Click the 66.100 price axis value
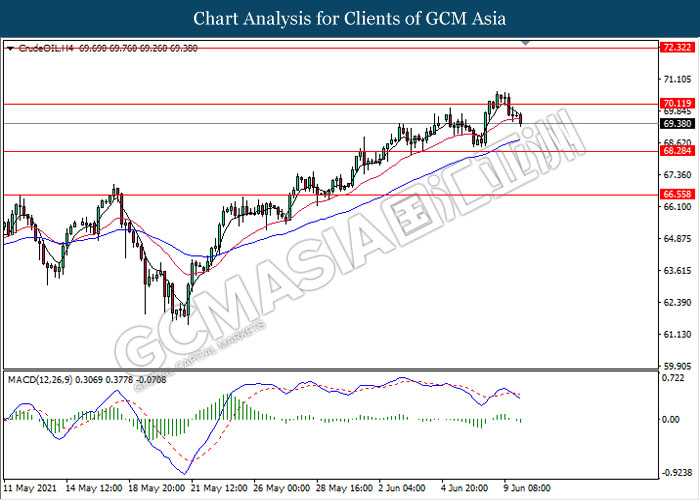Screen dimensions: 700x500 point(677,207)
